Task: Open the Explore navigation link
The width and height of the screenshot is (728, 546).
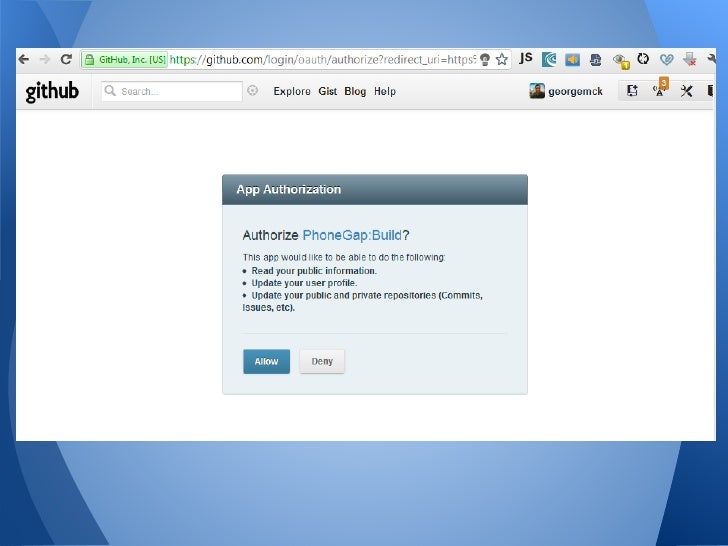Action: click(x=292, y=91)
